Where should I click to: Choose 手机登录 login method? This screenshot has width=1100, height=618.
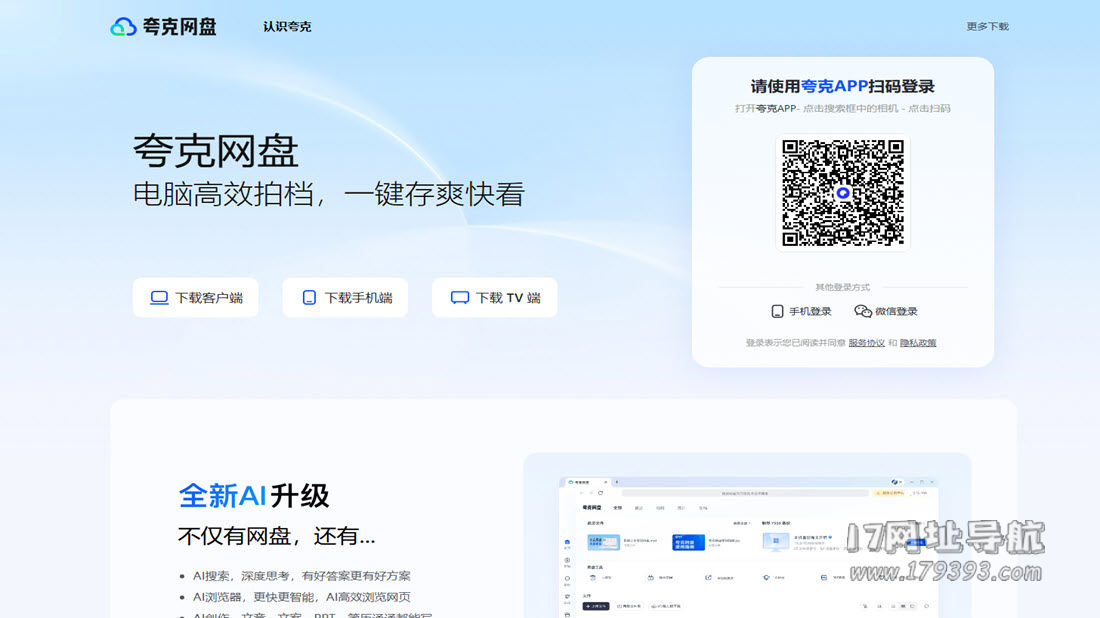point(810,311)
